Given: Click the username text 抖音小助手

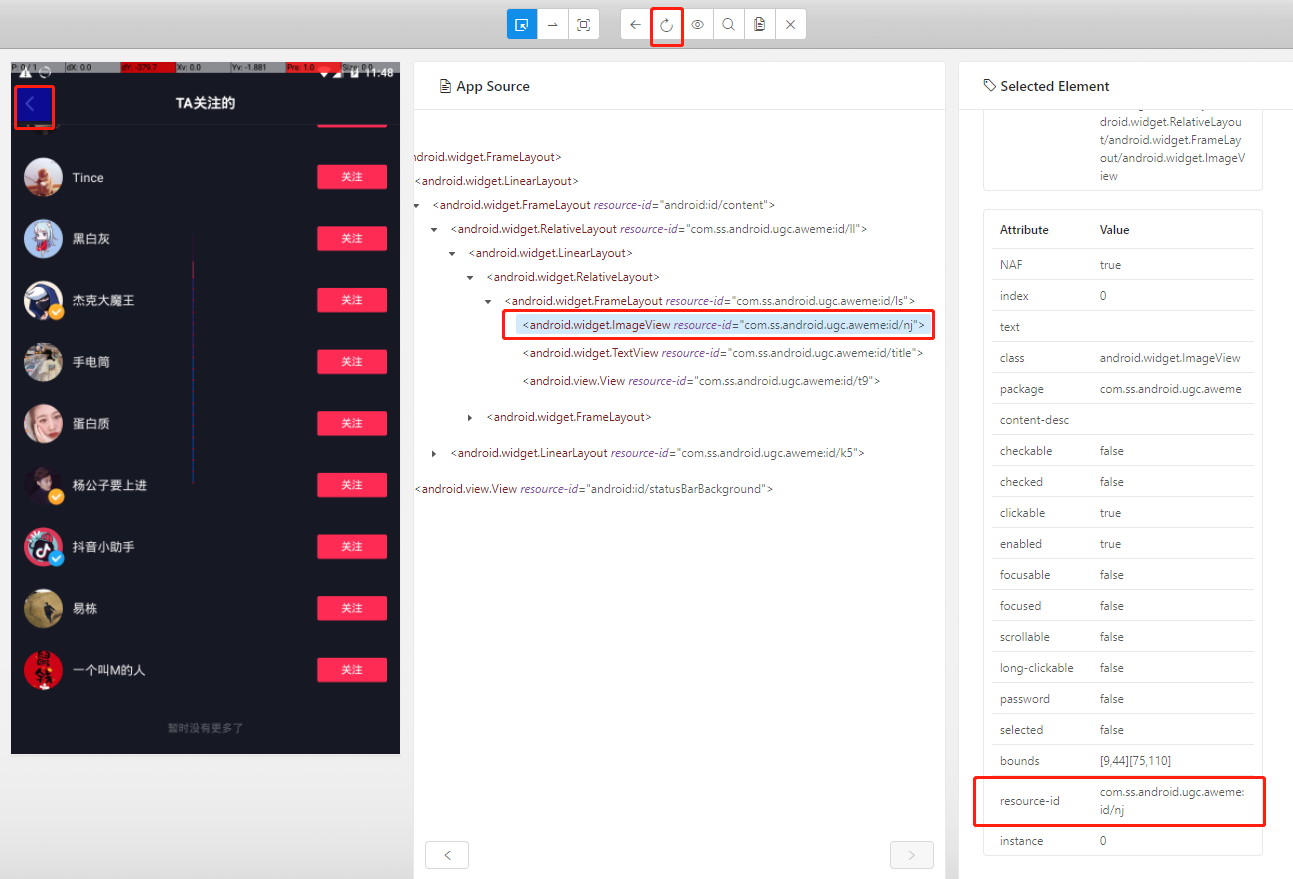Looking at the screenshot, I should (x=103, y=547).
